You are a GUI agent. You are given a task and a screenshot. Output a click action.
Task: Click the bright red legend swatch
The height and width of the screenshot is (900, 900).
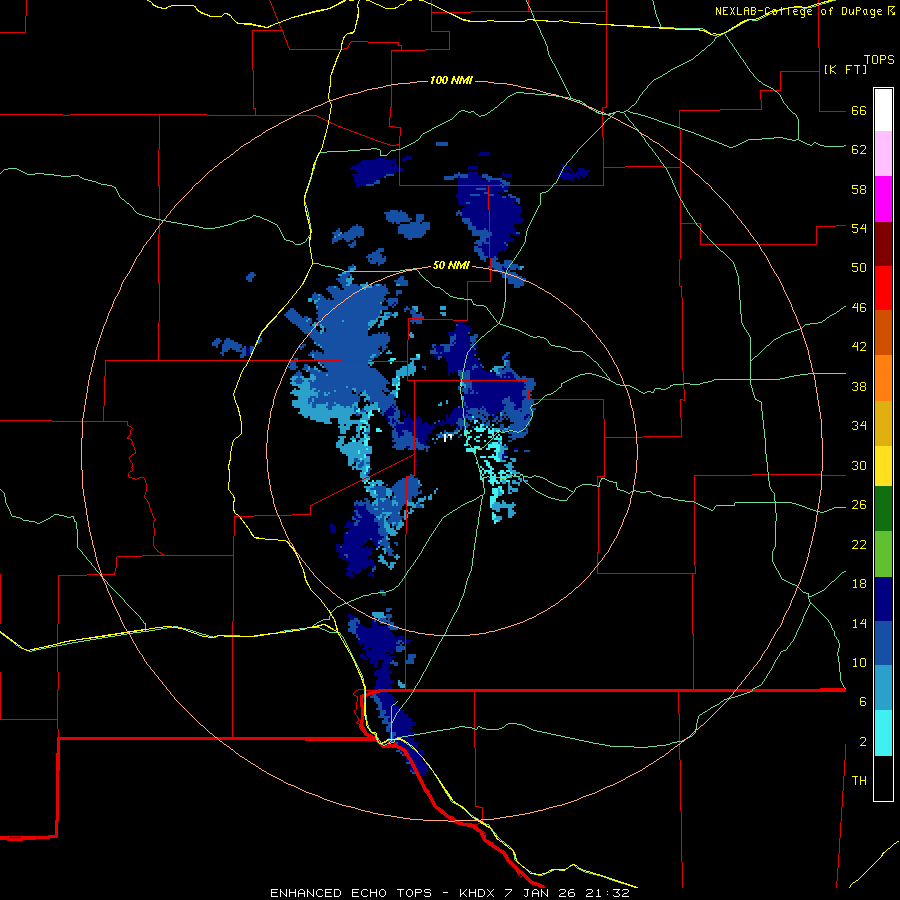click(x=883, y=288)
